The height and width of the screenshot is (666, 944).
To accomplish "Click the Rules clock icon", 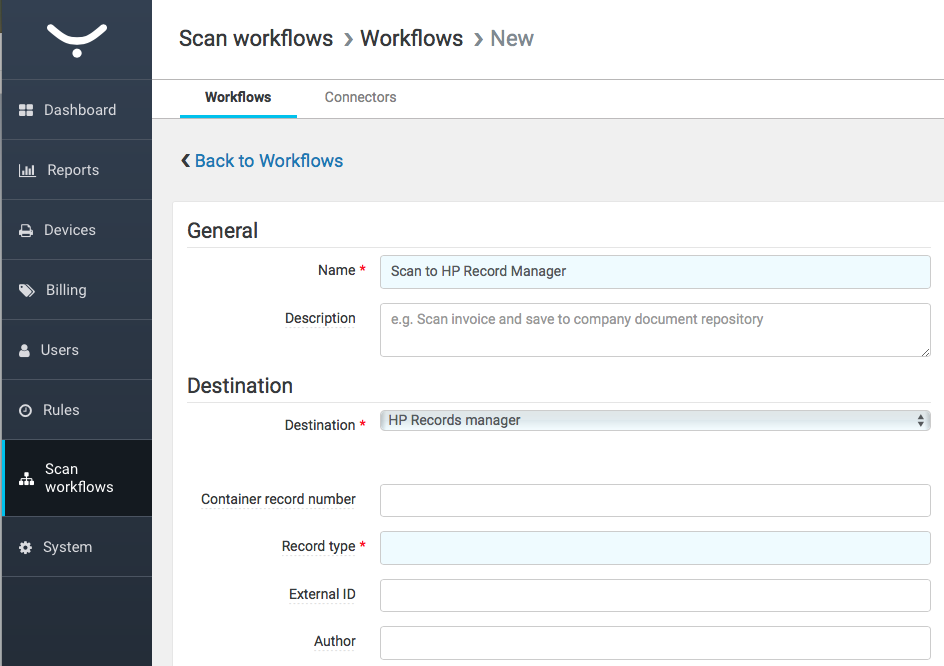I will click(26, 411).
